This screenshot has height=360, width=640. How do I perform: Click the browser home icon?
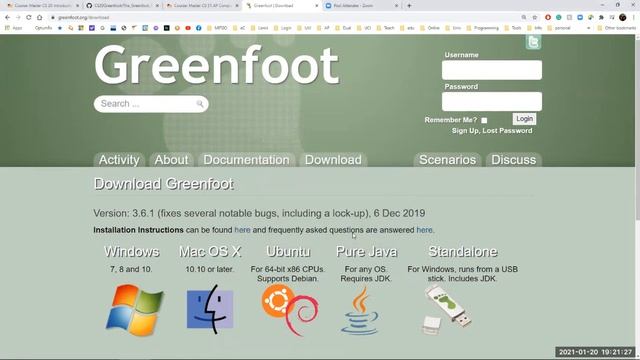click(x=40, y=18)
